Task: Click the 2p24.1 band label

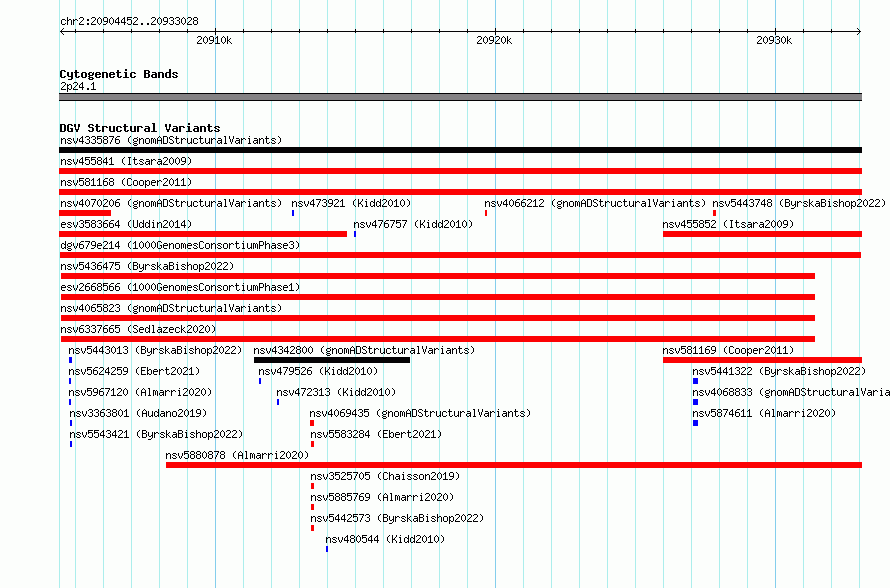Action: [78, 86]
